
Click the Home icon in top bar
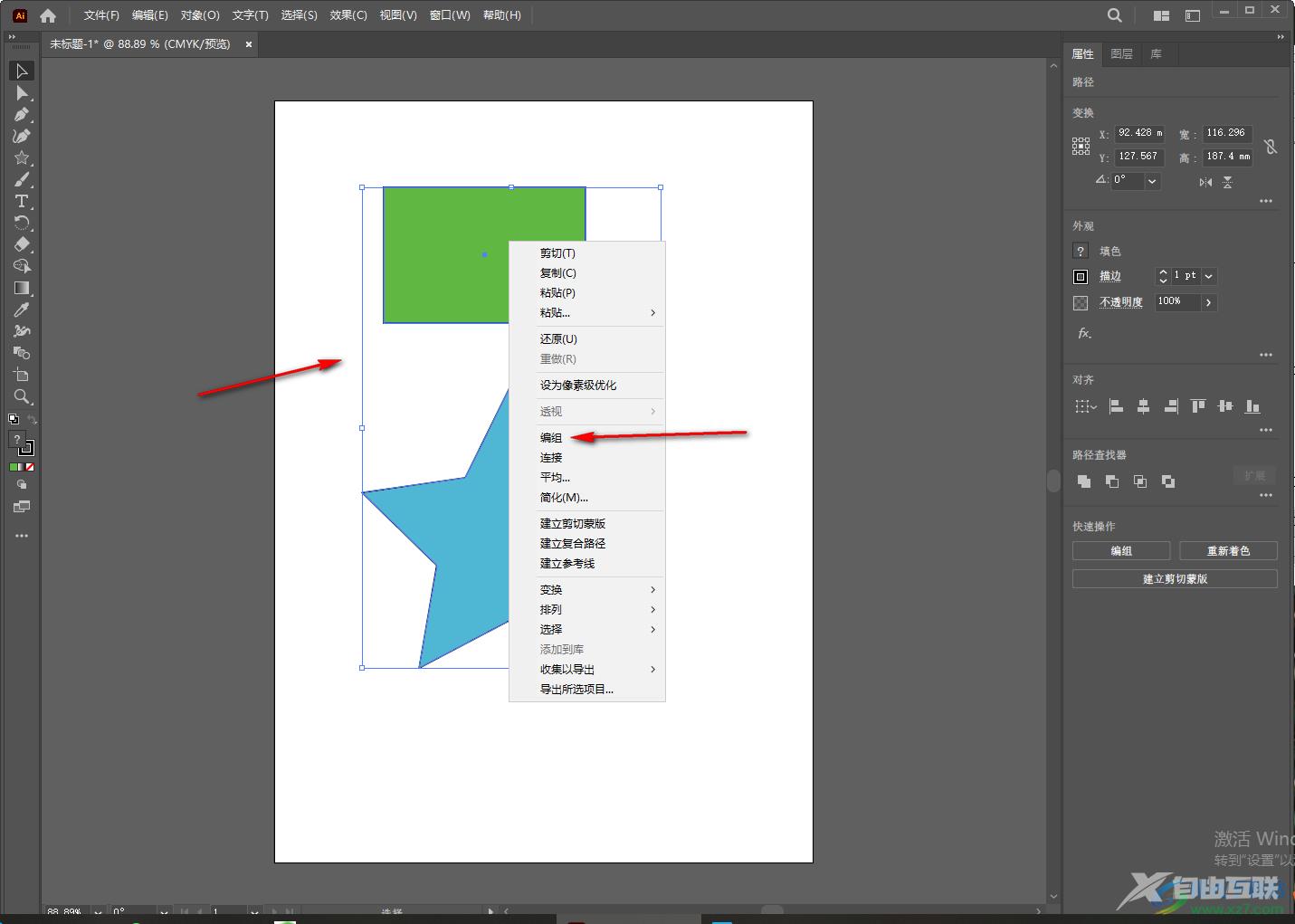click(48, 15)
